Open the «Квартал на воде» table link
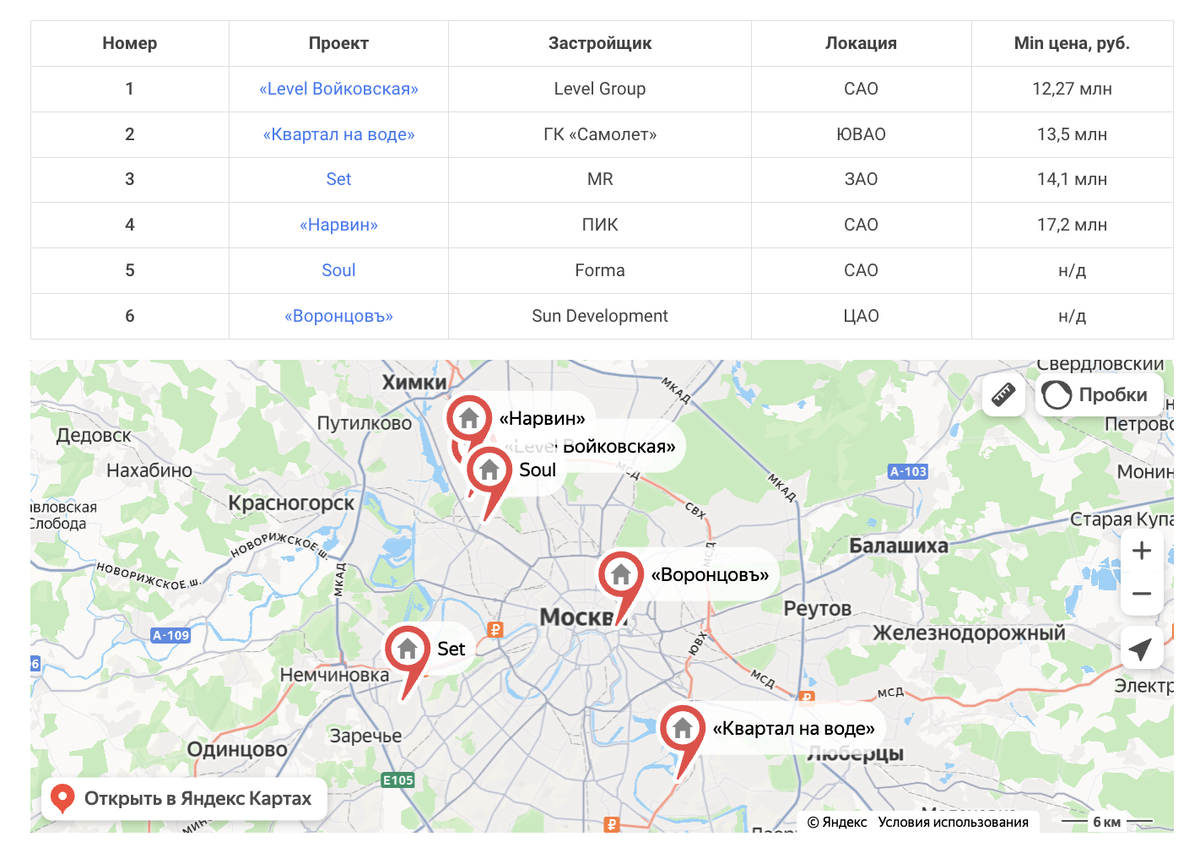The width and height of the screenshot is (1200, 853). [x=339, y=134]
